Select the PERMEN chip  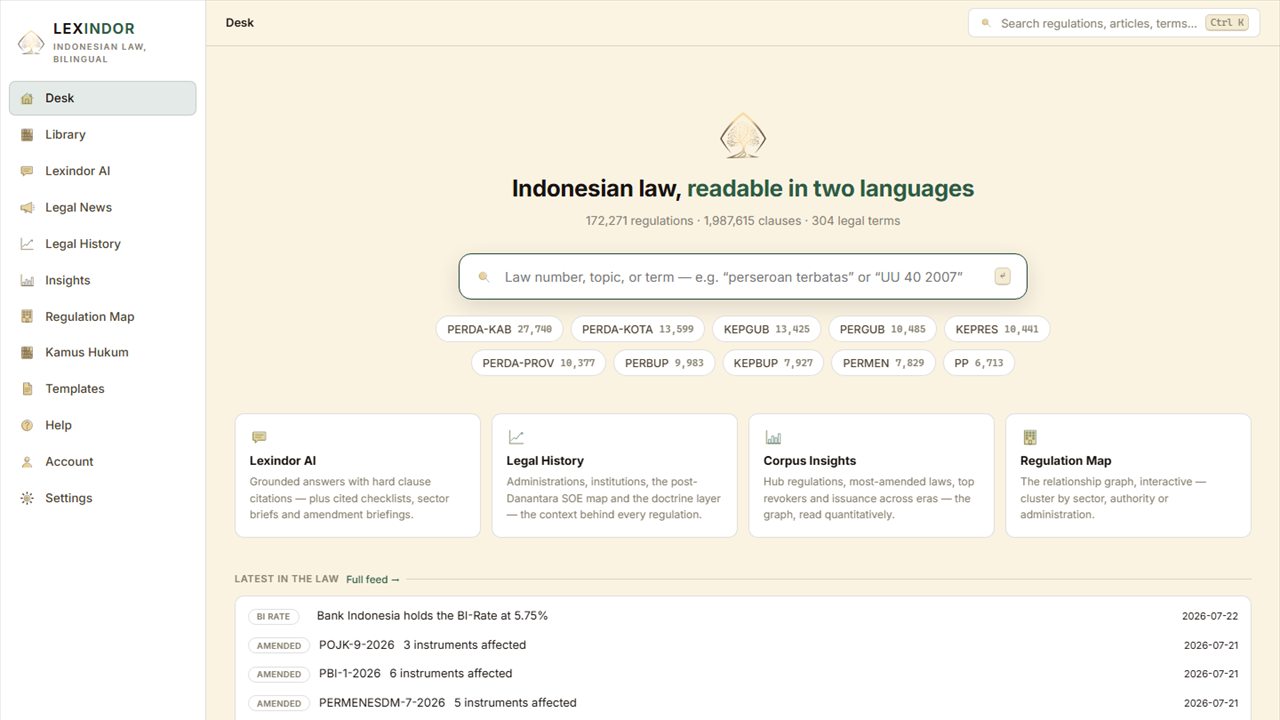pyautogui.click(x=883, y=363)
